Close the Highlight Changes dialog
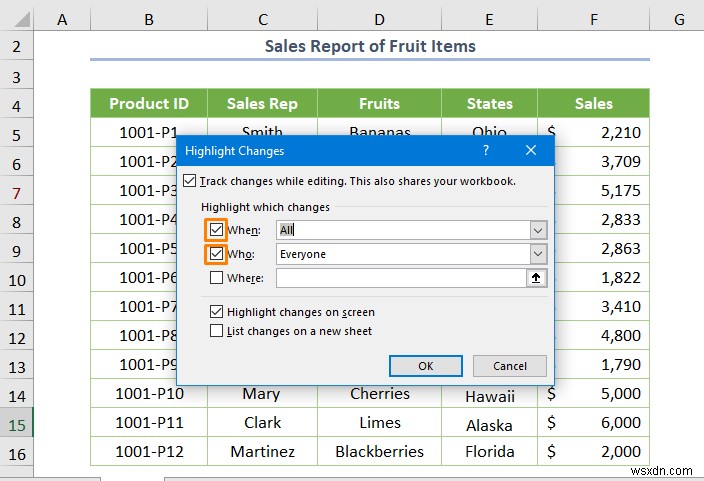The width and height of the screenshot is (704, 481). [531, 151]
